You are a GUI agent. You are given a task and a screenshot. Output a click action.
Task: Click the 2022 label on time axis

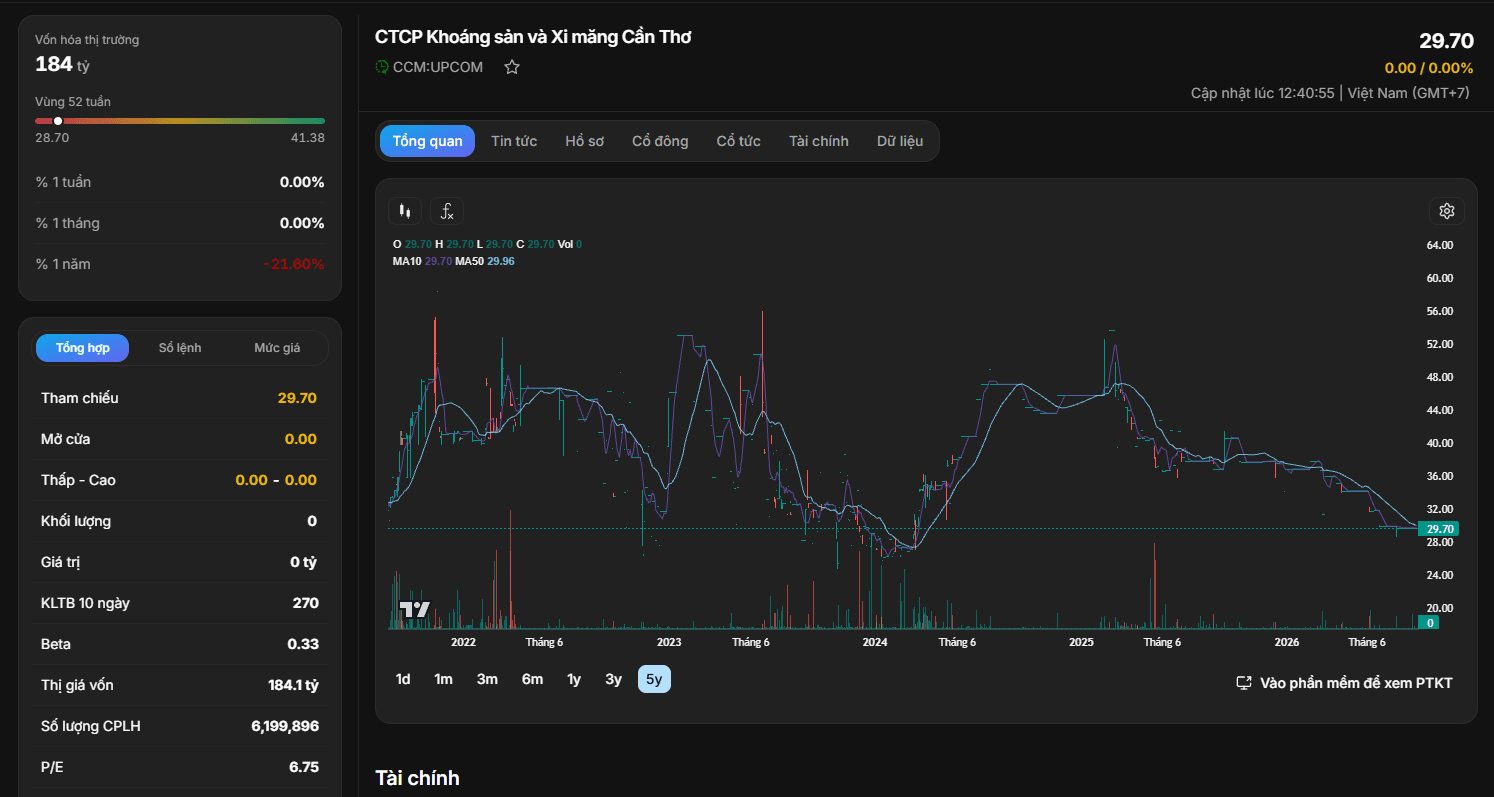coord(463,642)
